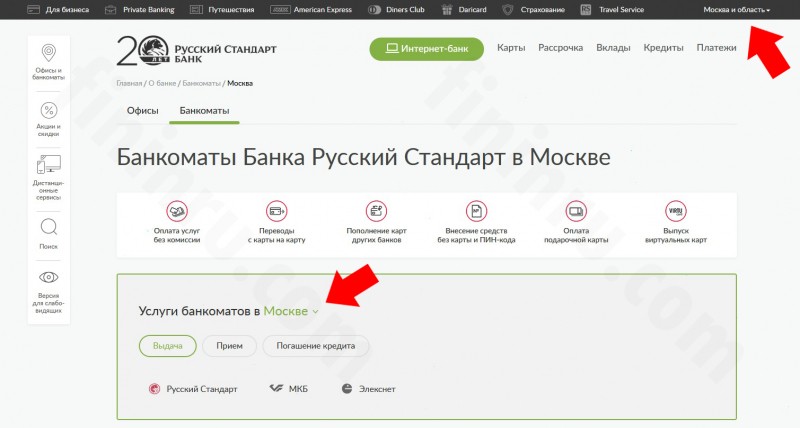The height and width of the screenshot is (428, 800).
Task: Open the Travel Service top link
Action: (621, 10)
